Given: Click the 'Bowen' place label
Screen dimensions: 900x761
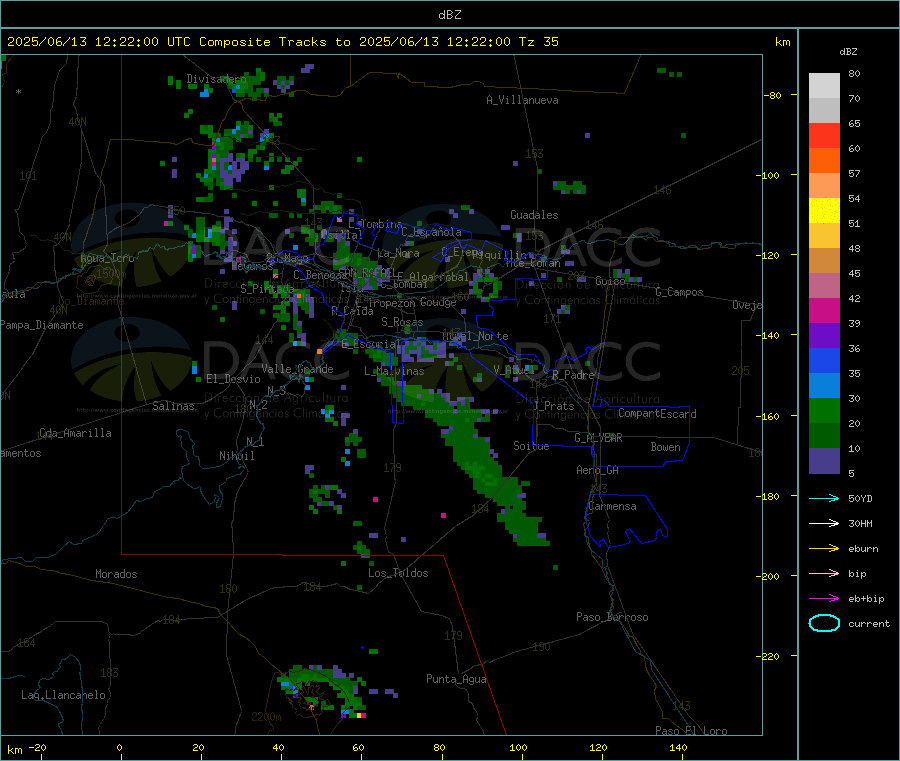Looking at the screenshot, I should tap(665, 447).
